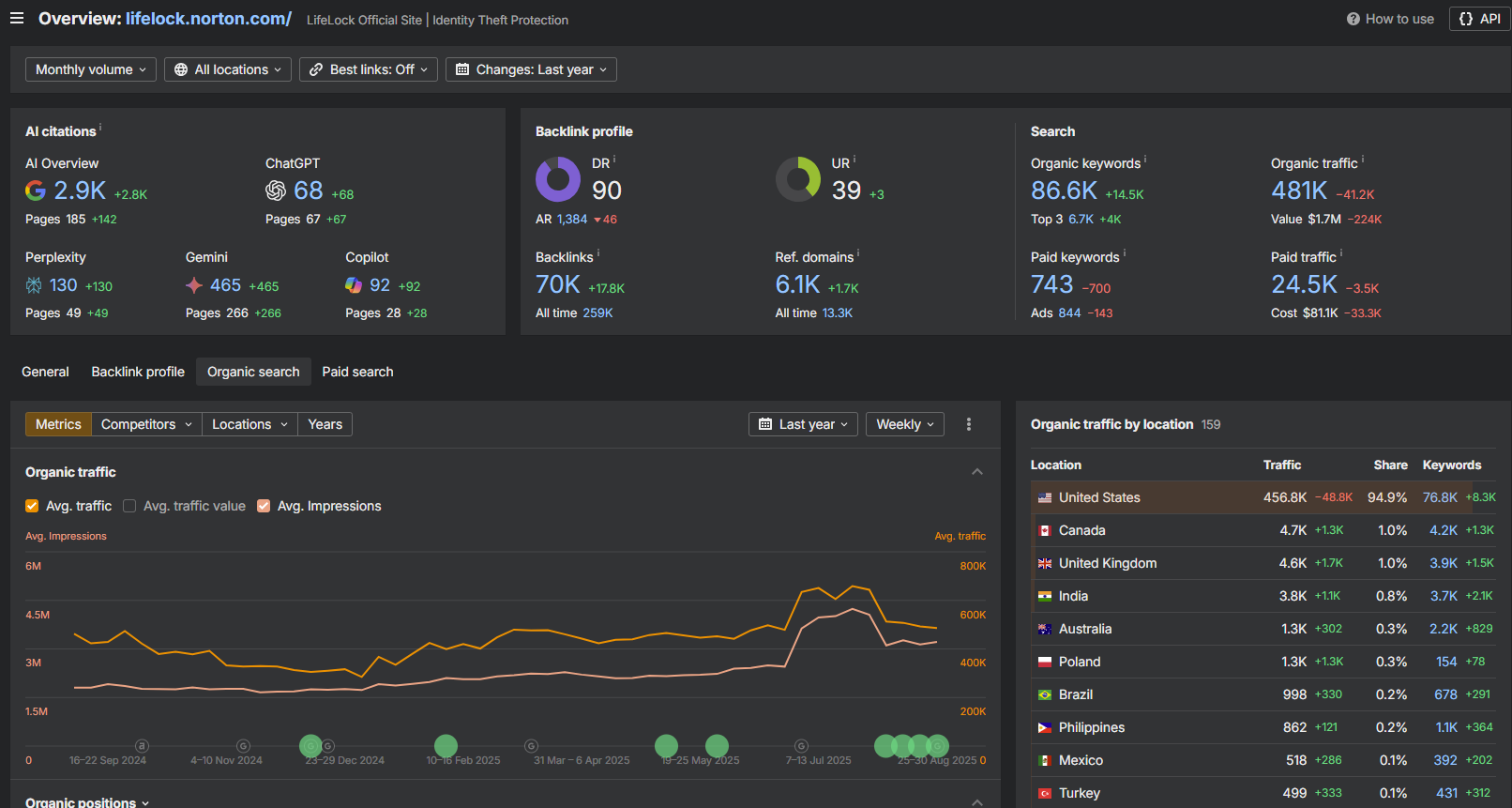Click the ChatGPT logo icon

pos(276,191)
